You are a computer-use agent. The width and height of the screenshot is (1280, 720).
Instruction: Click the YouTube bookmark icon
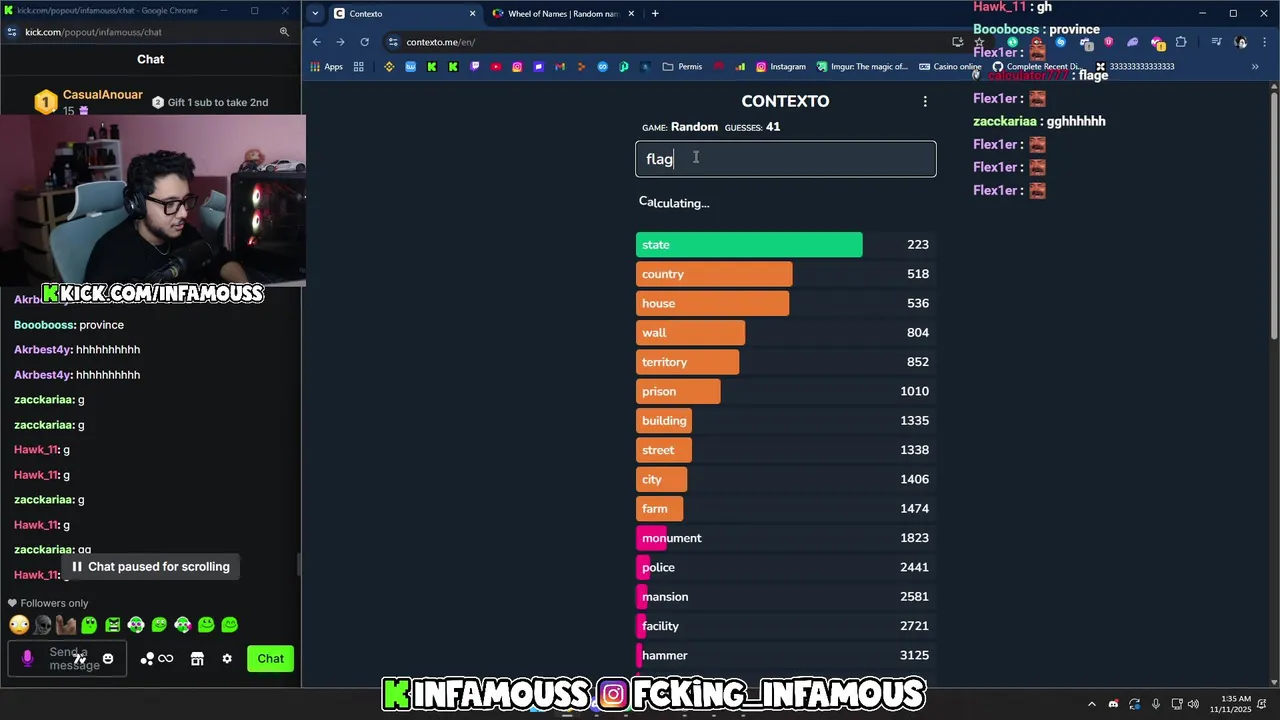(496, 67)
